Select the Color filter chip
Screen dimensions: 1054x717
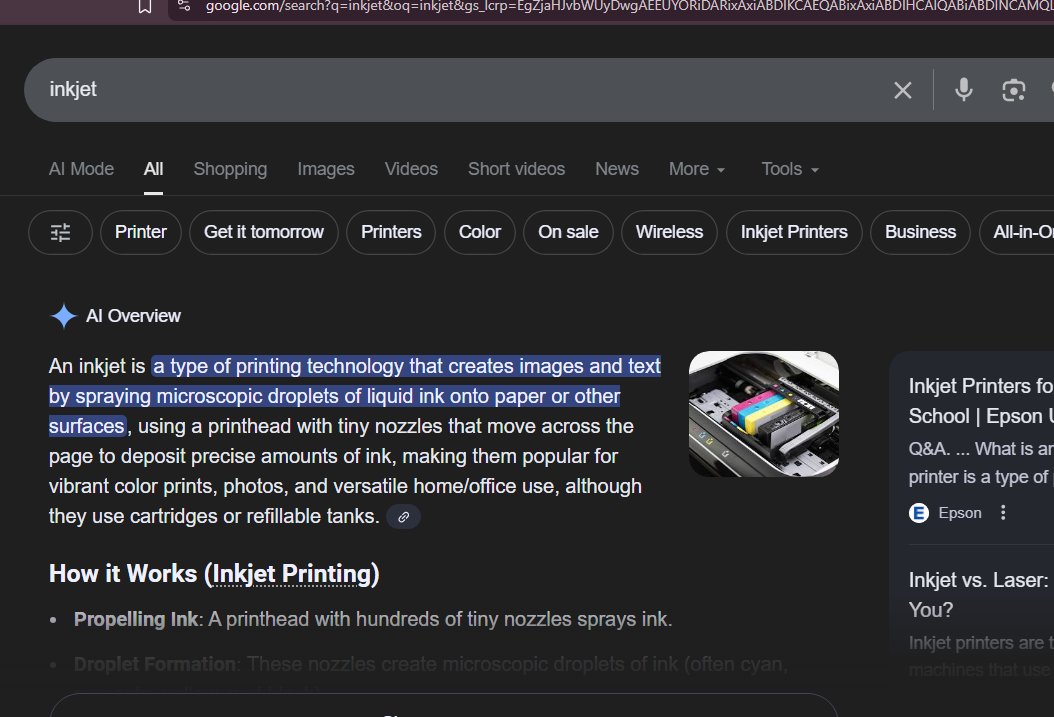pyautogui.click(x=480, y=233)
